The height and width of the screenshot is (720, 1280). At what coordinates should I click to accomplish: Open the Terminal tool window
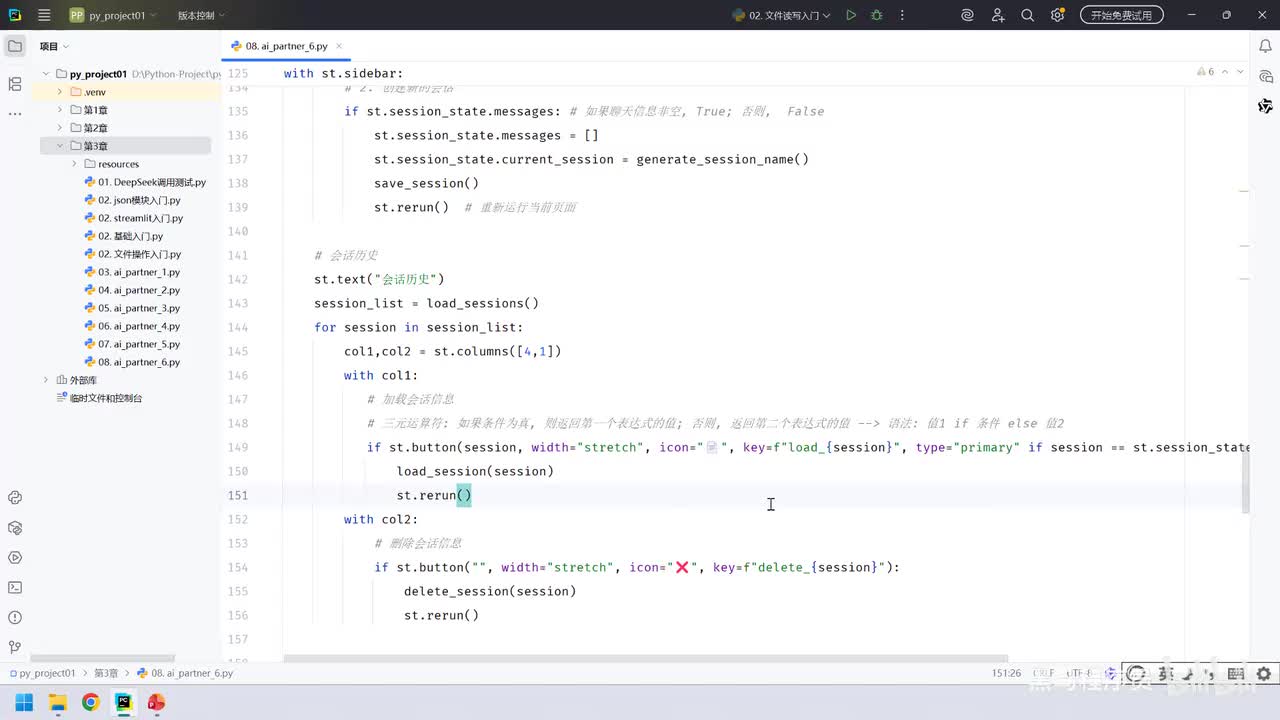click(x=15, y=587)
